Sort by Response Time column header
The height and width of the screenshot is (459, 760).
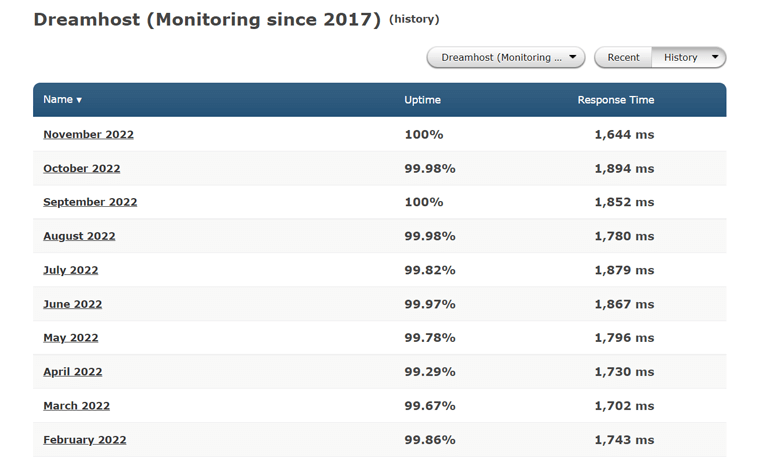click(616, 100)
